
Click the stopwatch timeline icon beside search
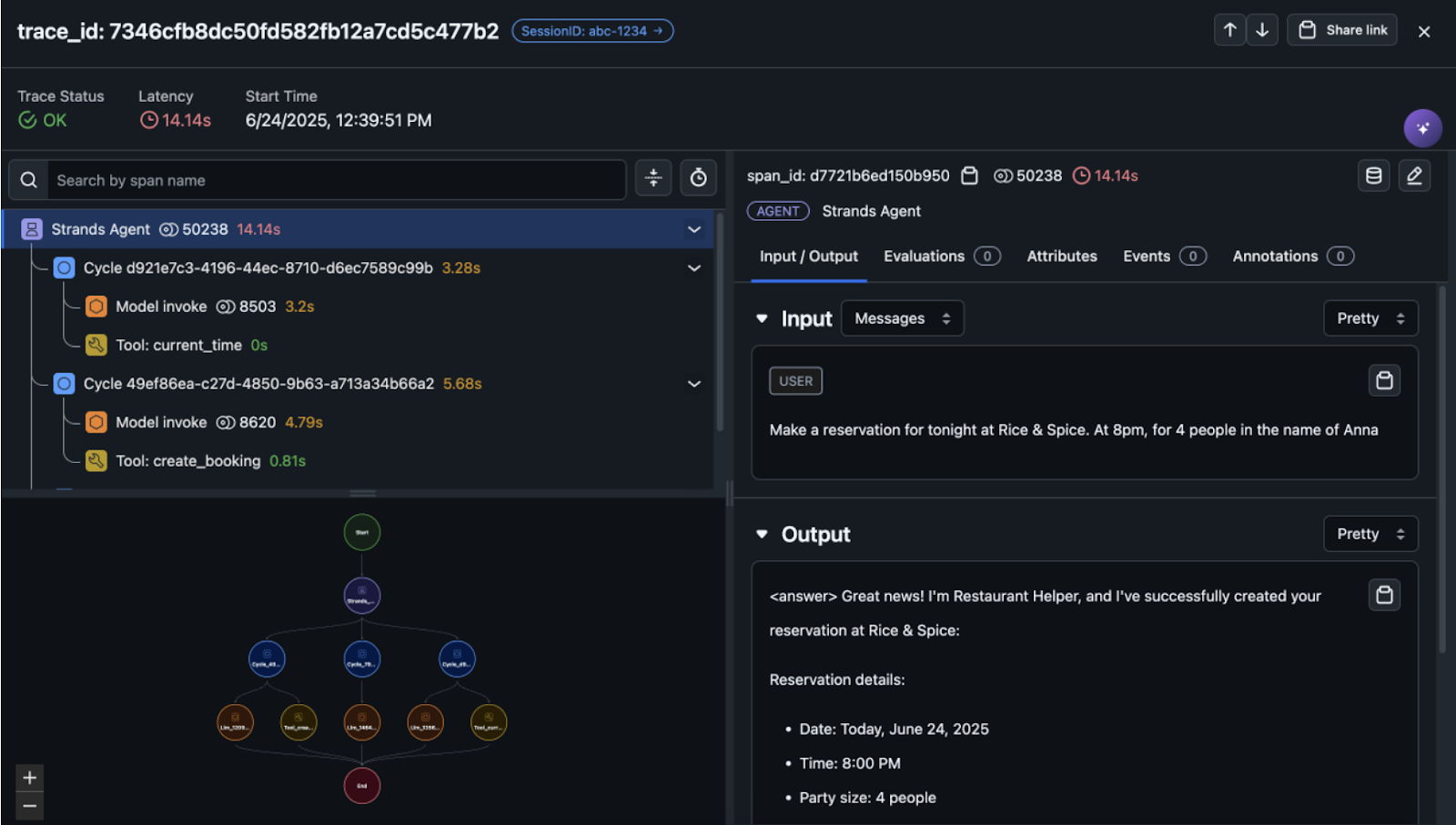pos(698,178)
